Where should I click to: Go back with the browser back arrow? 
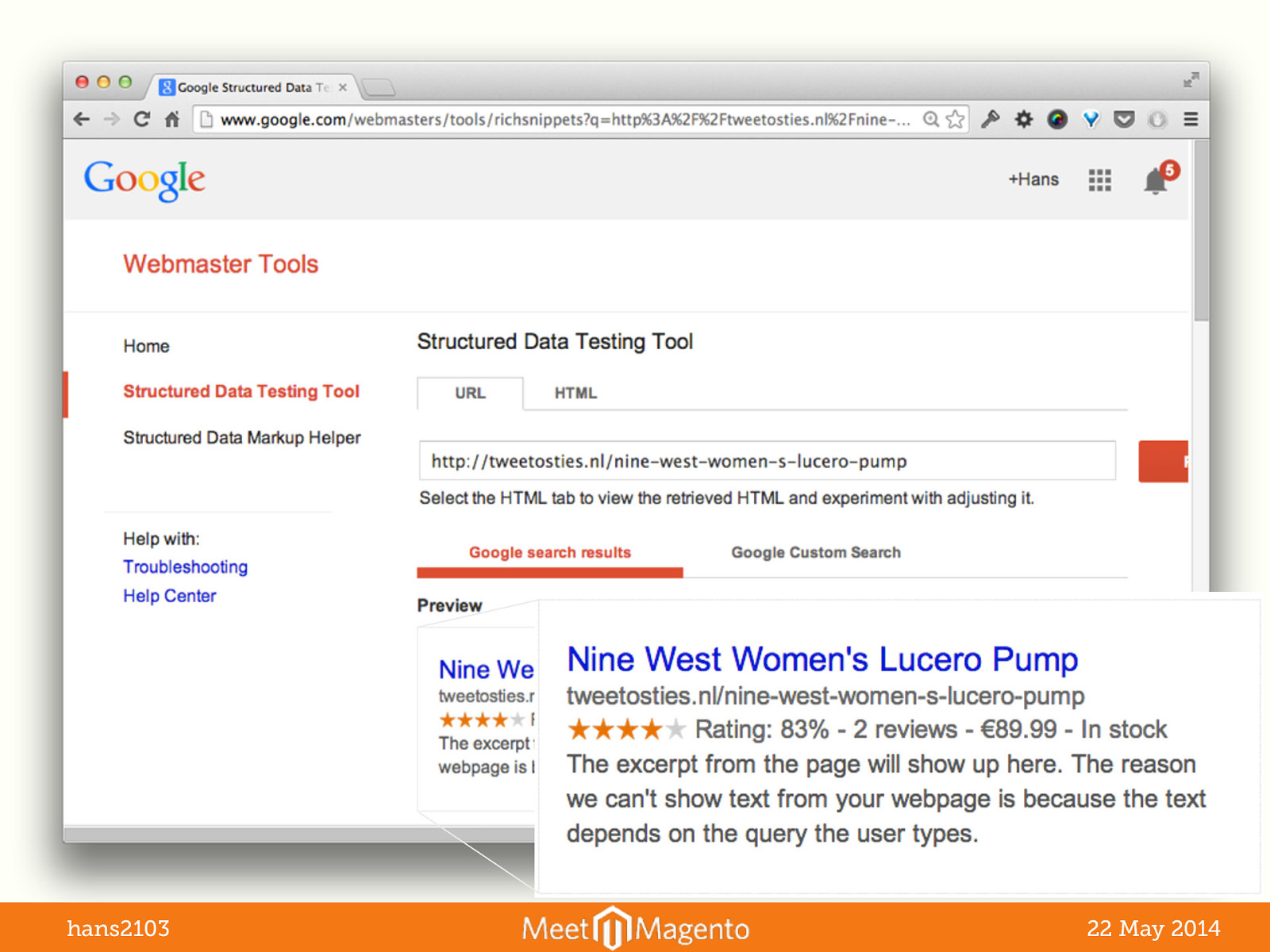pyautogui.click(x=82, y=120)
